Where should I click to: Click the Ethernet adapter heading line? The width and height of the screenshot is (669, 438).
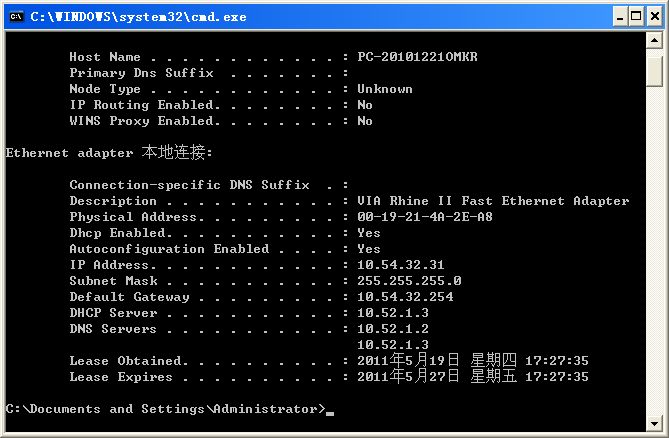click(x=109, y=153)
